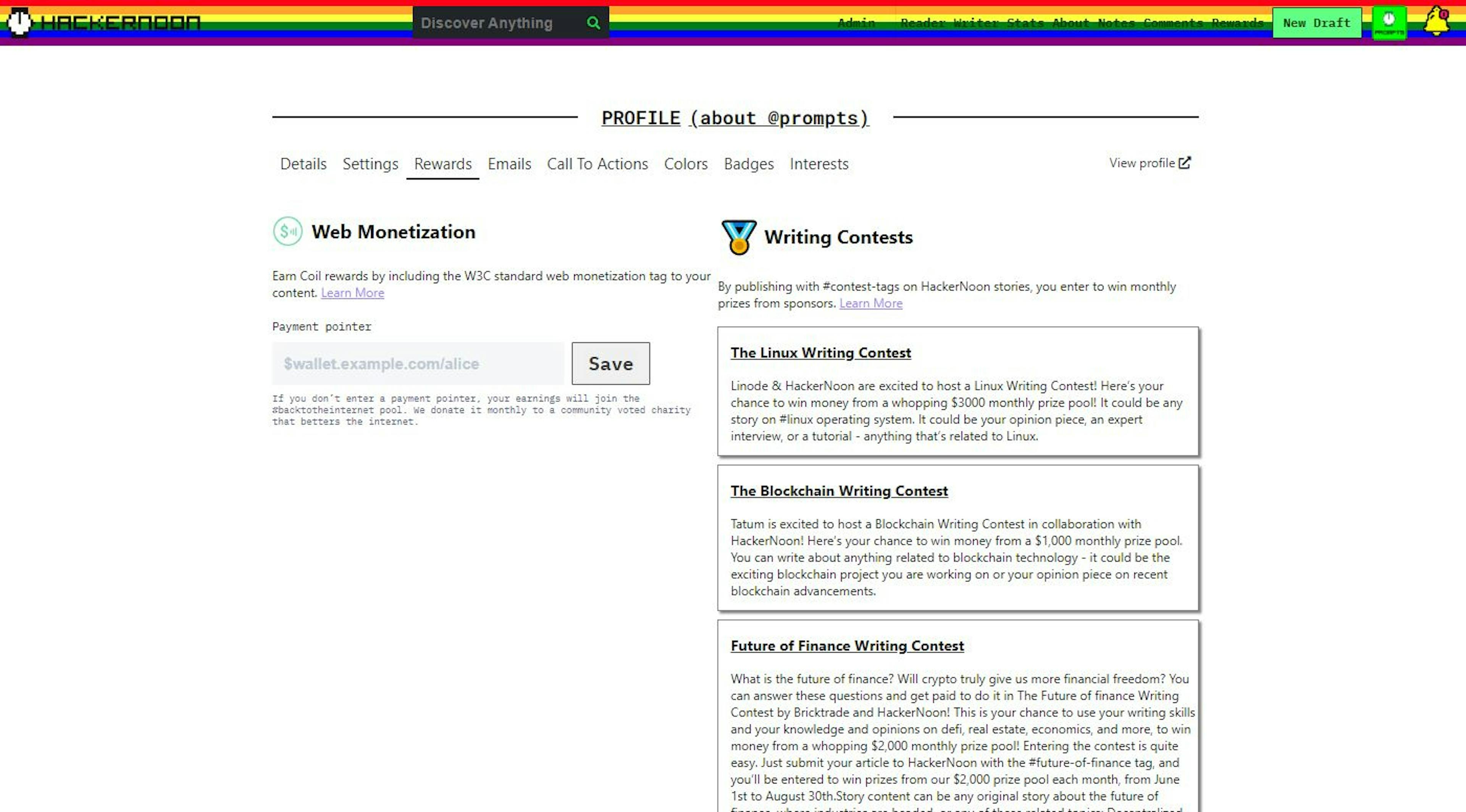Click Learn More under Web Monetization

pyautogui.click(x=352, y=293)
